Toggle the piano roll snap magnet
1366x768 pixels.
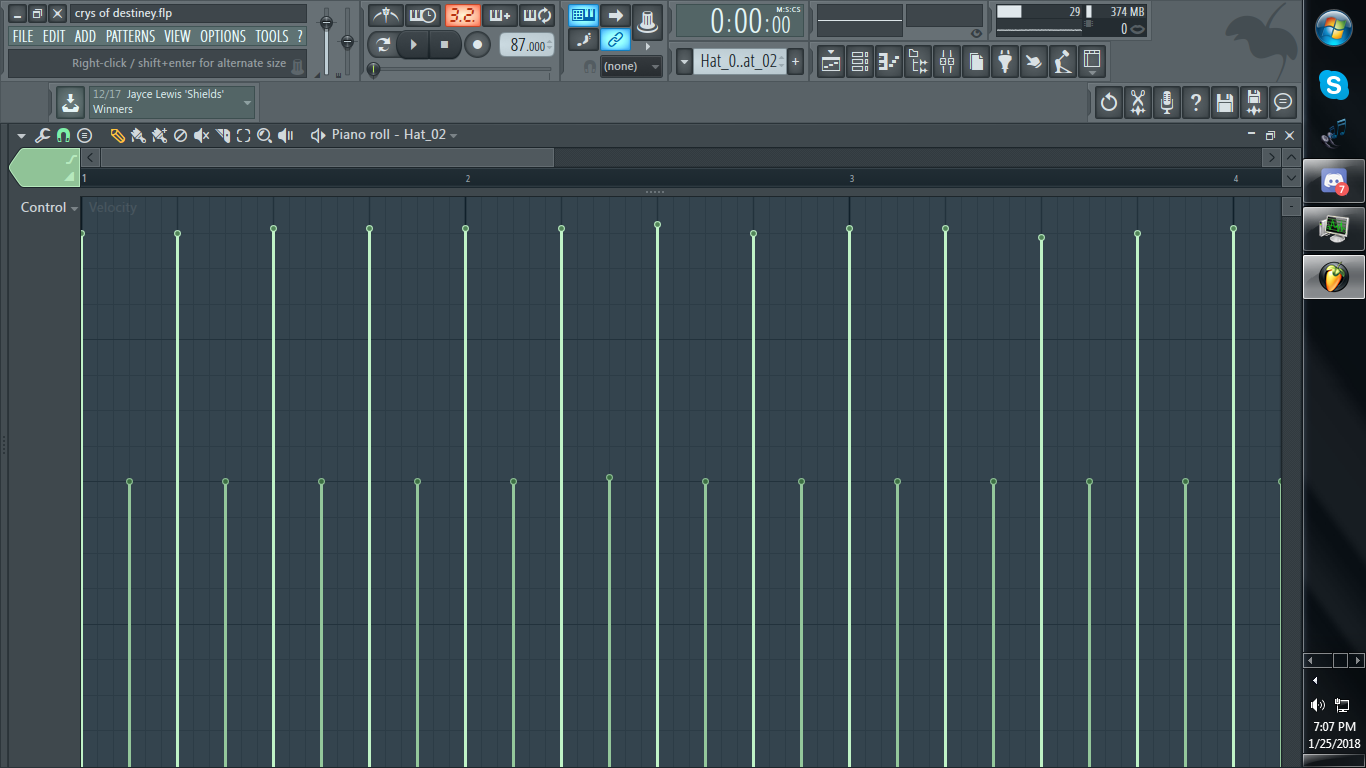coord(63,135)
